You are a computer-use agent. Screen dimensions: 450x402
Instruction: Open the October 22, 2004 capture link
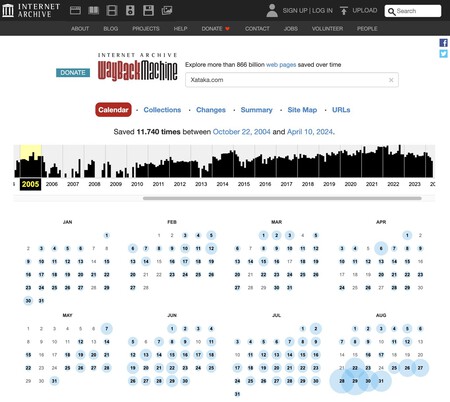(241, 132)
